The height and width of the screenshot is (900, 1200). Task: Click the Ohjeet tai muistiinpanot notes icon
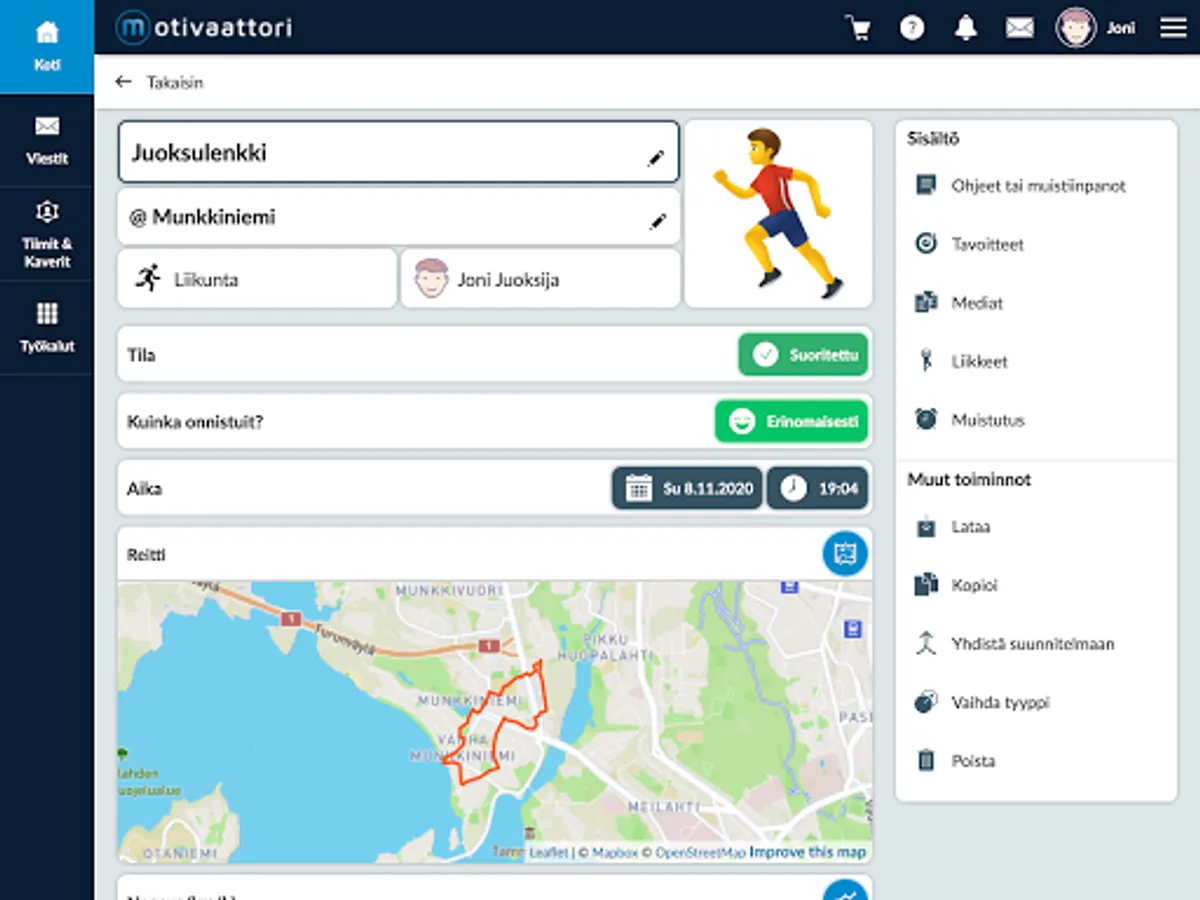click(926, 185)
